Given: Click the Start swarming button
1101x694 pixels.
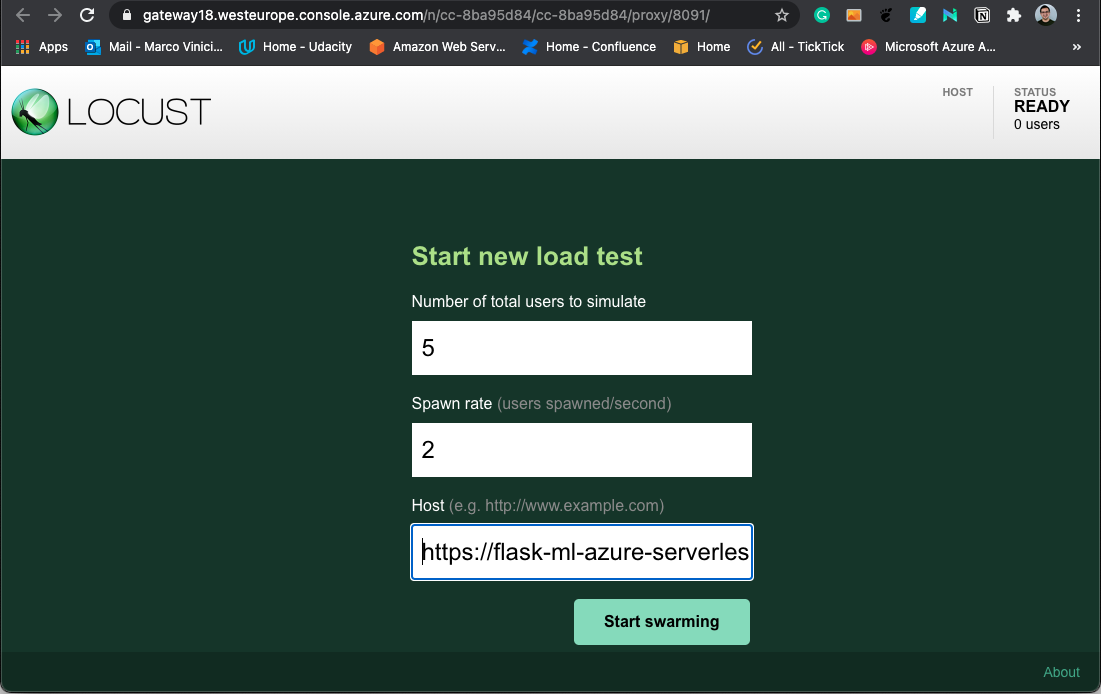Looking at the screenshot, I should point(661,622).
